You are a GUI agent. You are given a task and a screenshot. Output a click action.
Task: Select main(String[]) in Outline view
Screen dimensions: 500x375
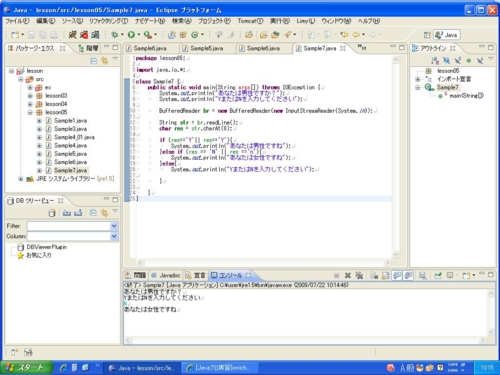coord(466,96)
